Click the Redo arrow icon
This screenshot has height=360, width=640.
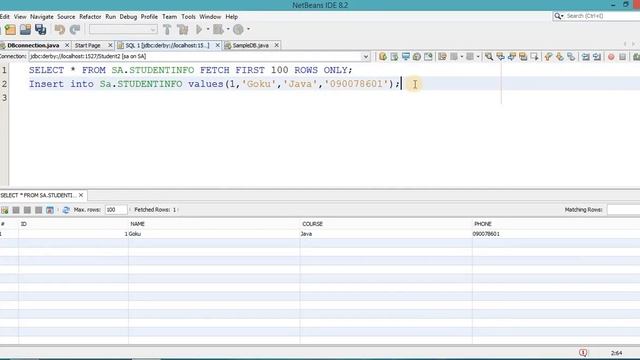[75, 29]
